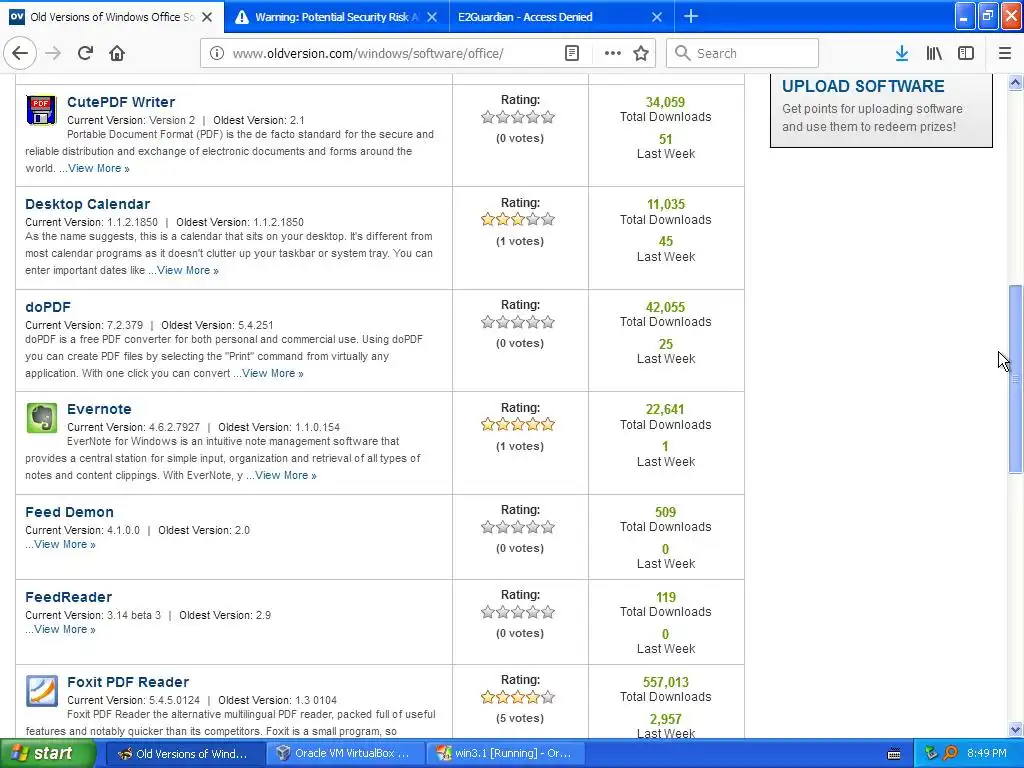Click the CutePDF Writer floppy icon

click(41, 110)
